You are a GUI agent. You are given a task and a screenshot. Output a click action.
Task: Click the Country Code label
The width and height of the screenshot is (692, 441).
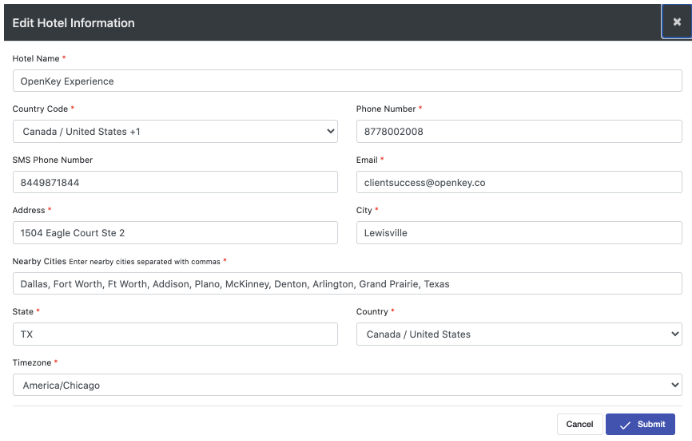[40, 109]
